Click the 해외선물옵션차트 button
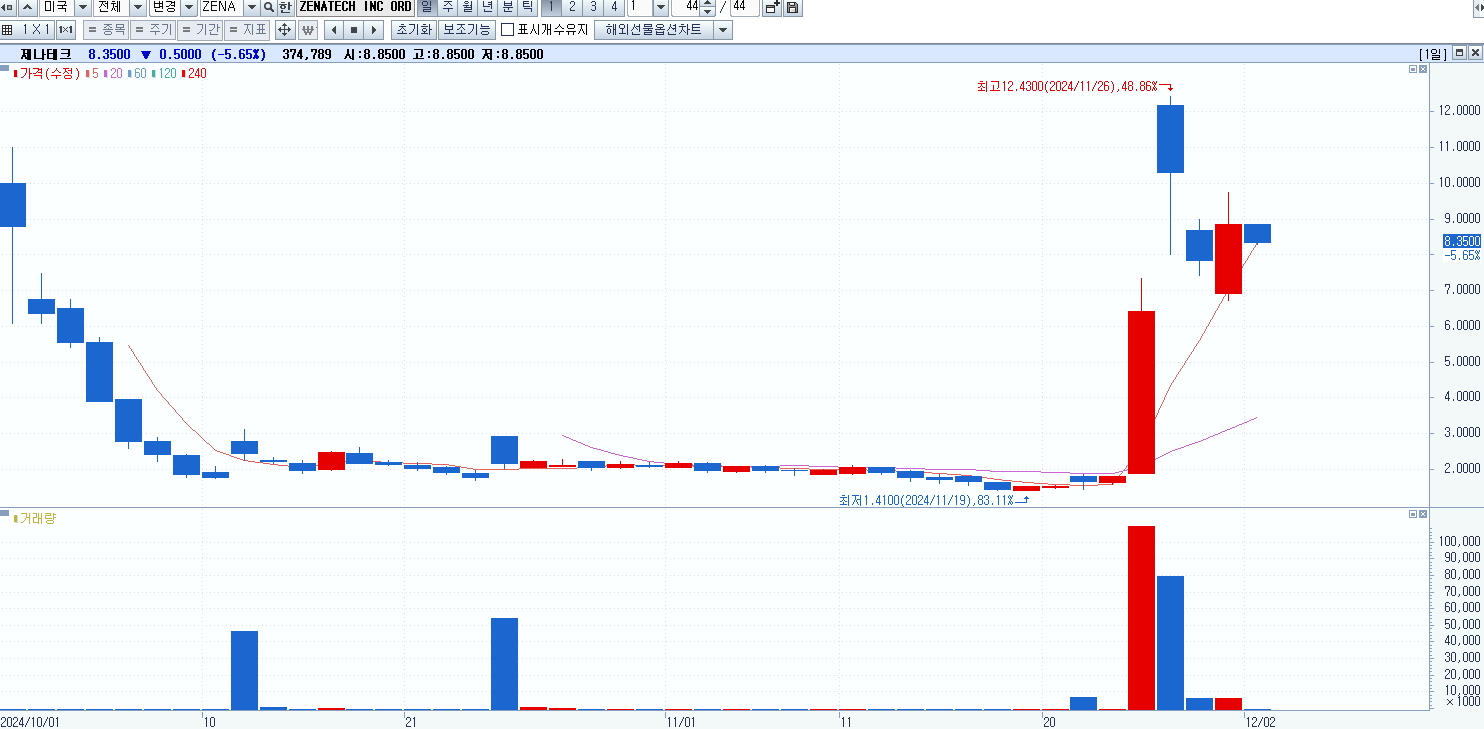 point(654,30)
